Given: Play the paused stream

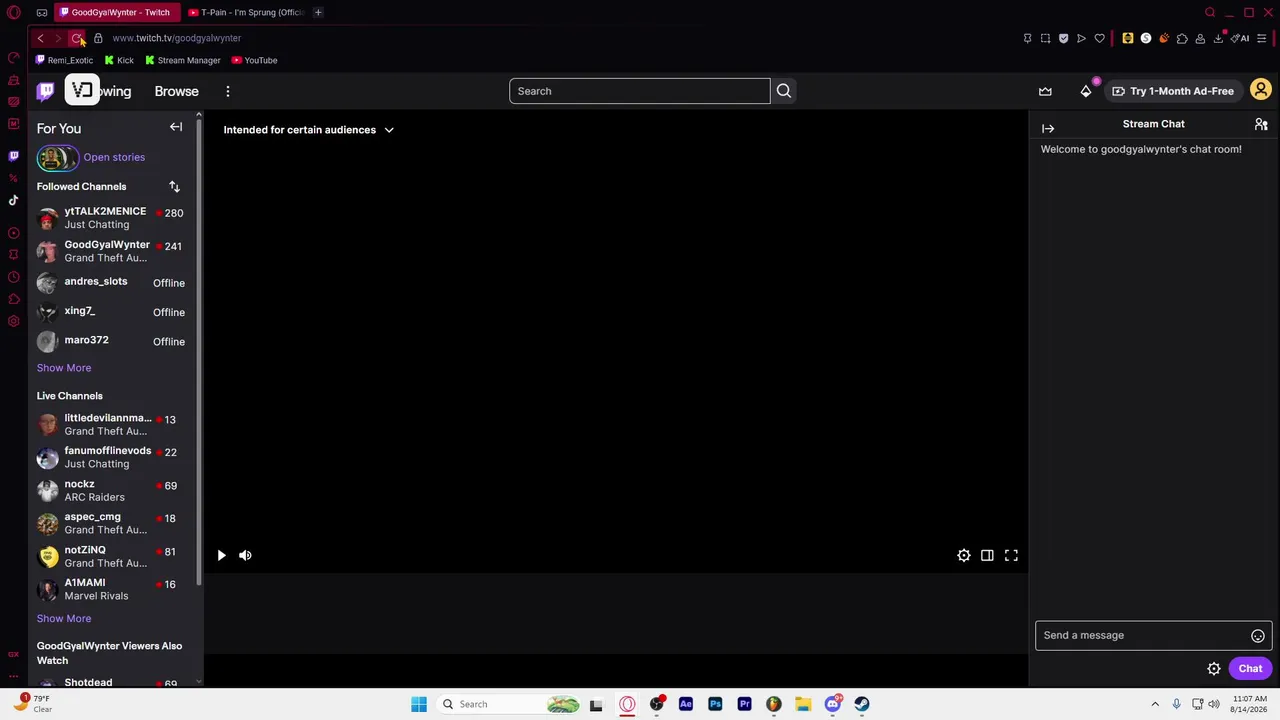Looking at the screenshot, I should (x=221, y=556).
